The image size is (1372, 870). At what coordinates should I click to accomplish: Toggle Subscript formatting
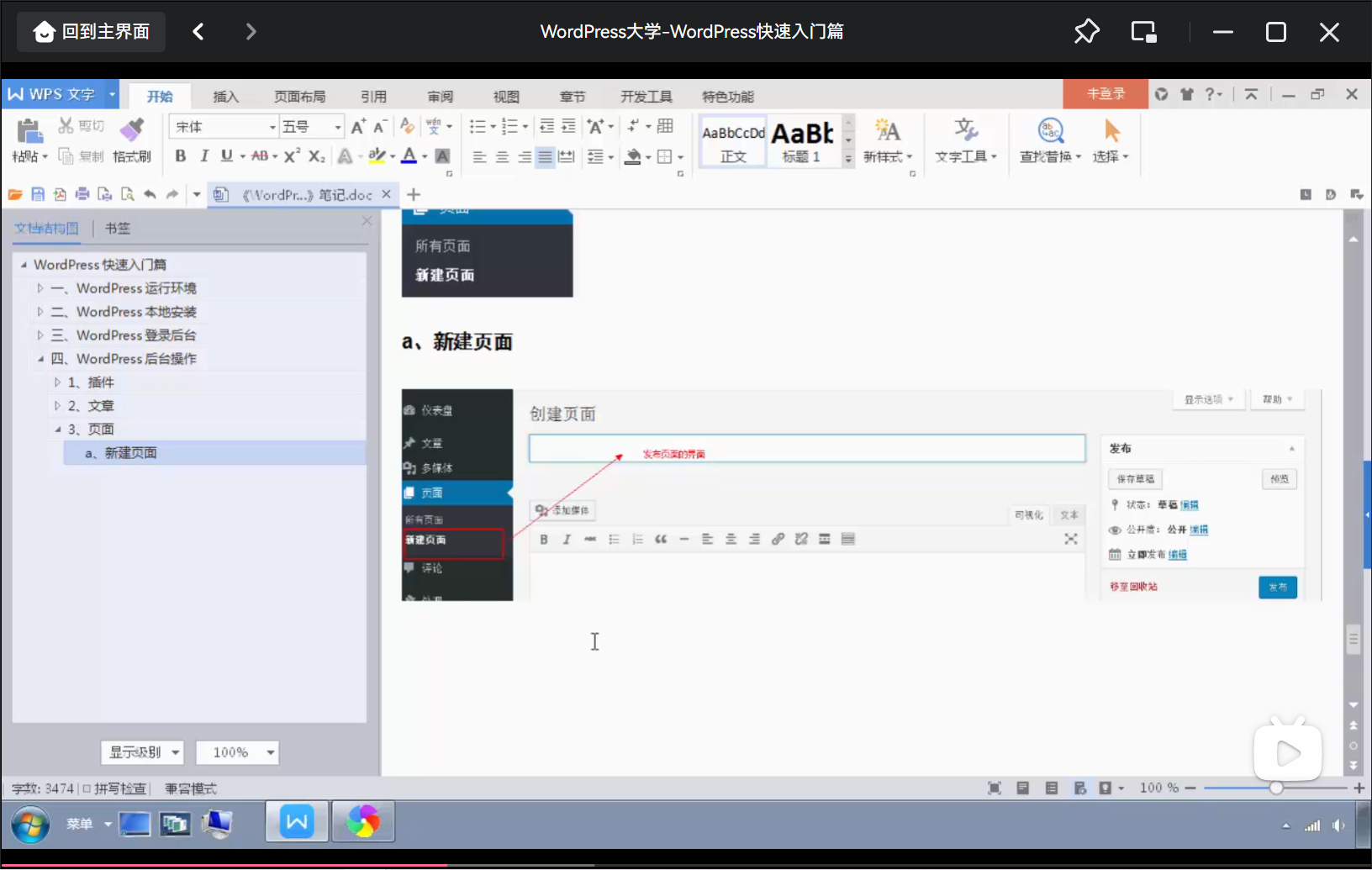tap(316, 156)
